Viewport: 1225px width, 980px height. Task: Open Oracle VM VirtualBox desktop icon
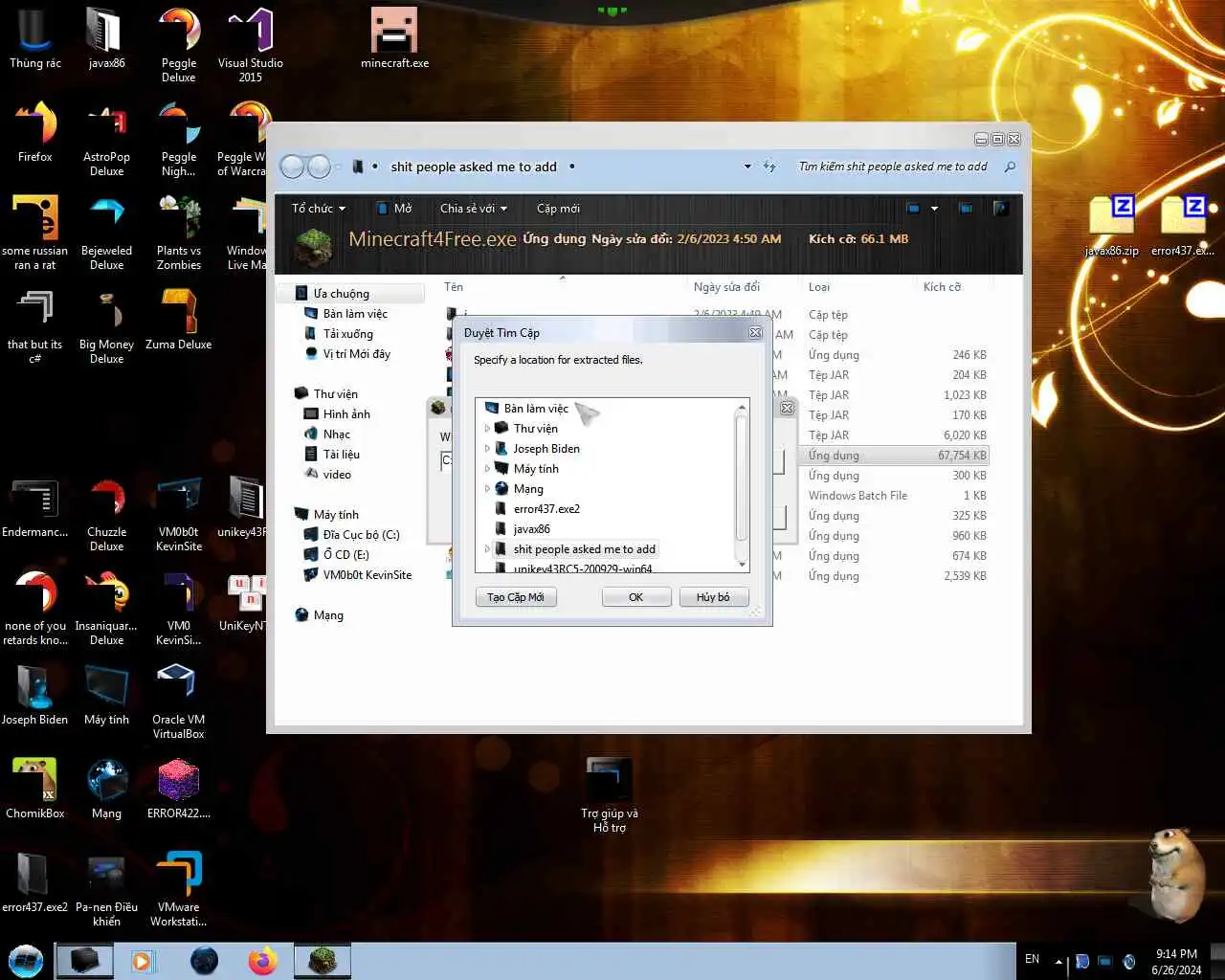pos(179,702)
